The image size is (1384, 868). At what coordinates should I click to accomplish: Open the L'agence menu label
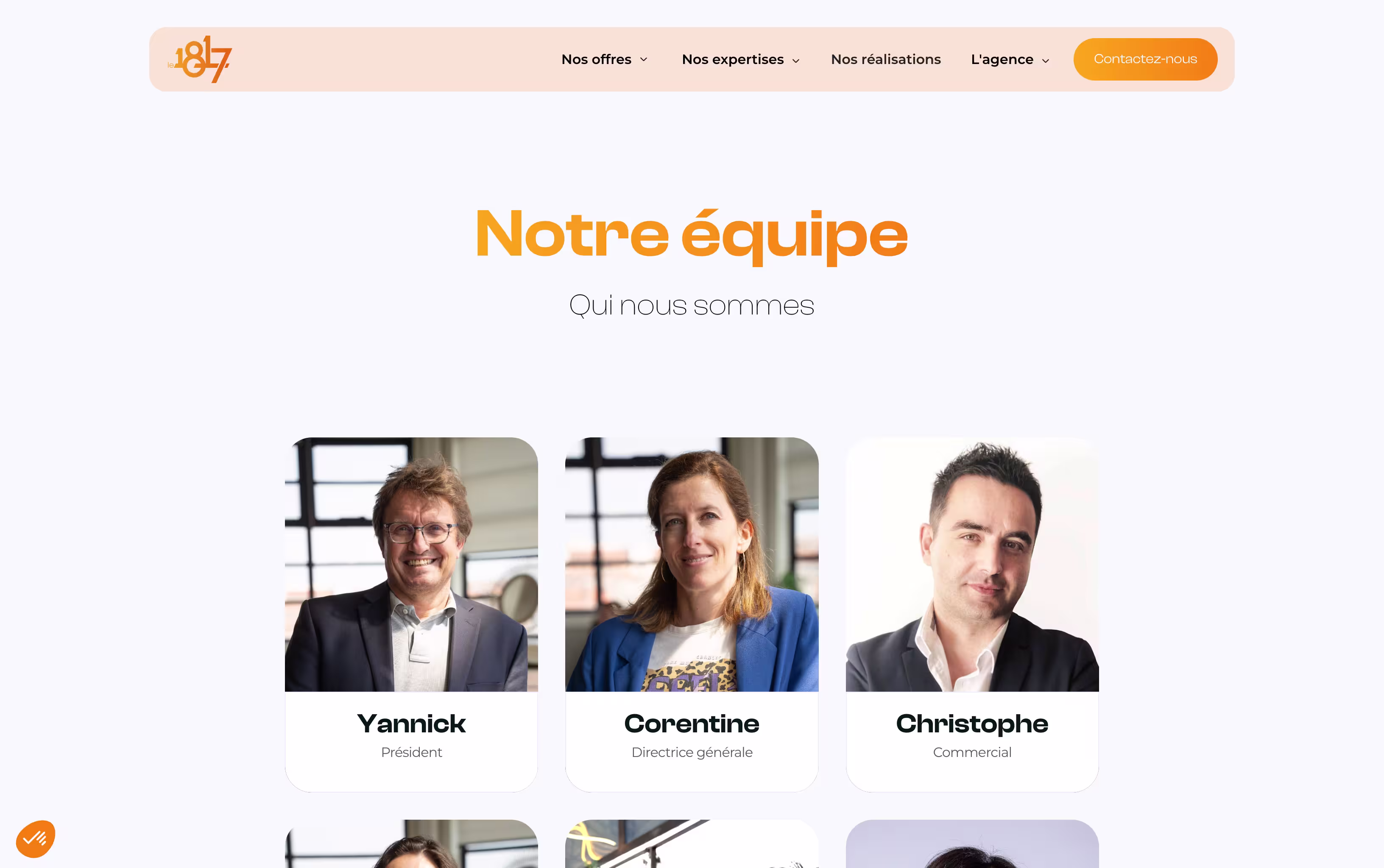click(x=1002, y=59)
